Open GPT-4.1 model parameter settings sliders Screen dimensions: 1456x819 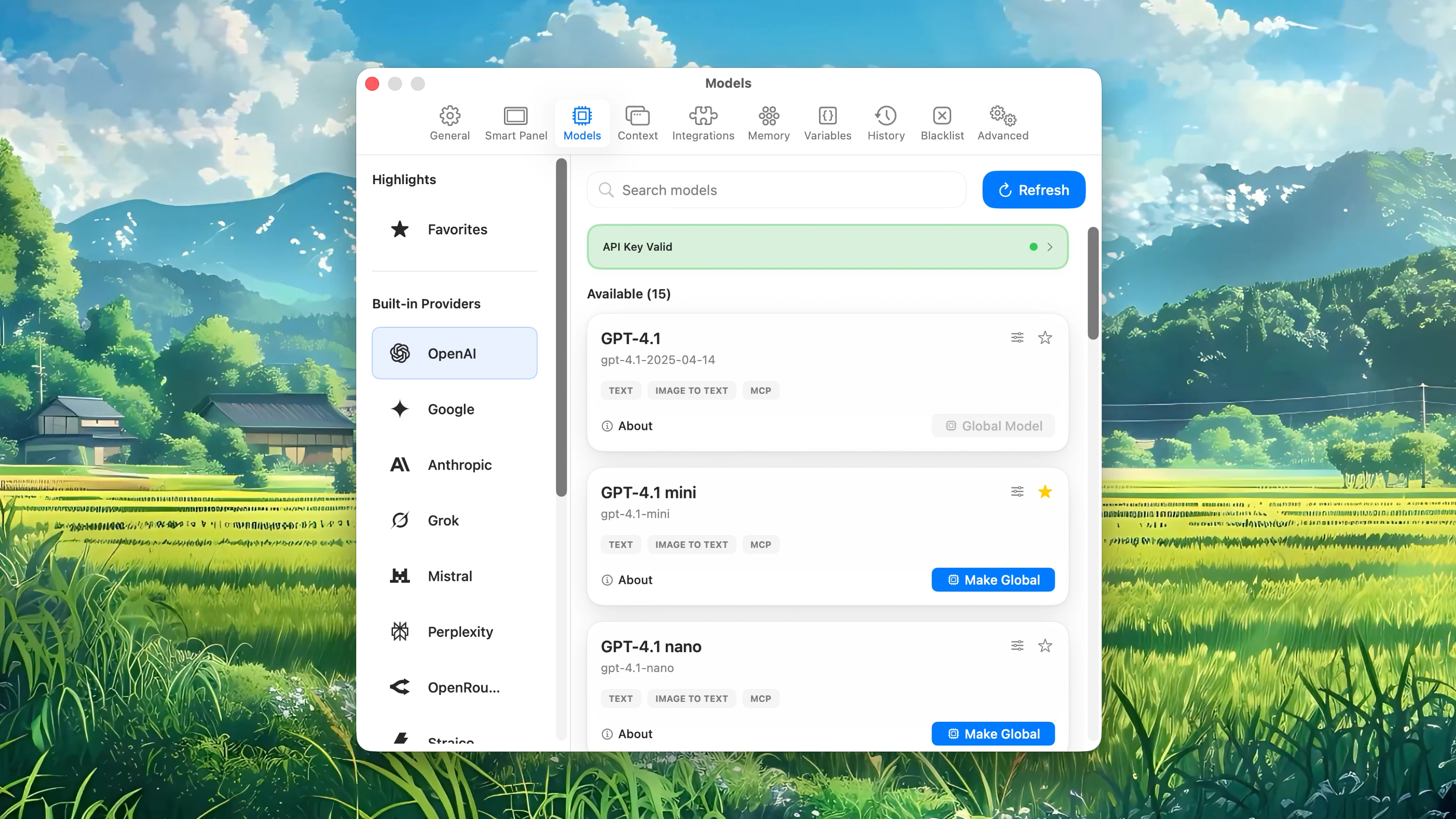tap(1017, 337)
